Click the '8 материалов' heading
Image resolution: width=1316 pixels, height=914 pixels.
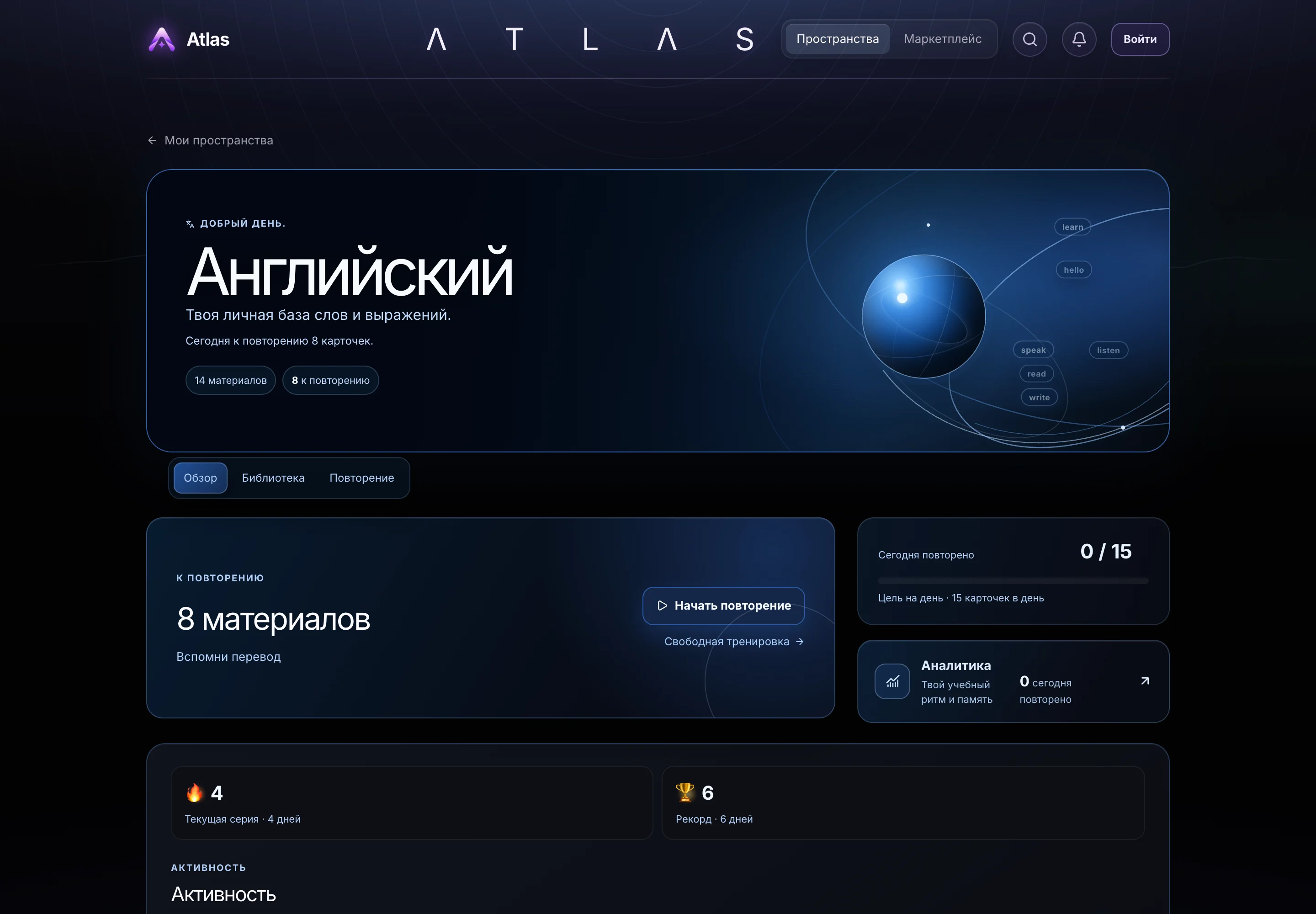[x=273, y=619]
